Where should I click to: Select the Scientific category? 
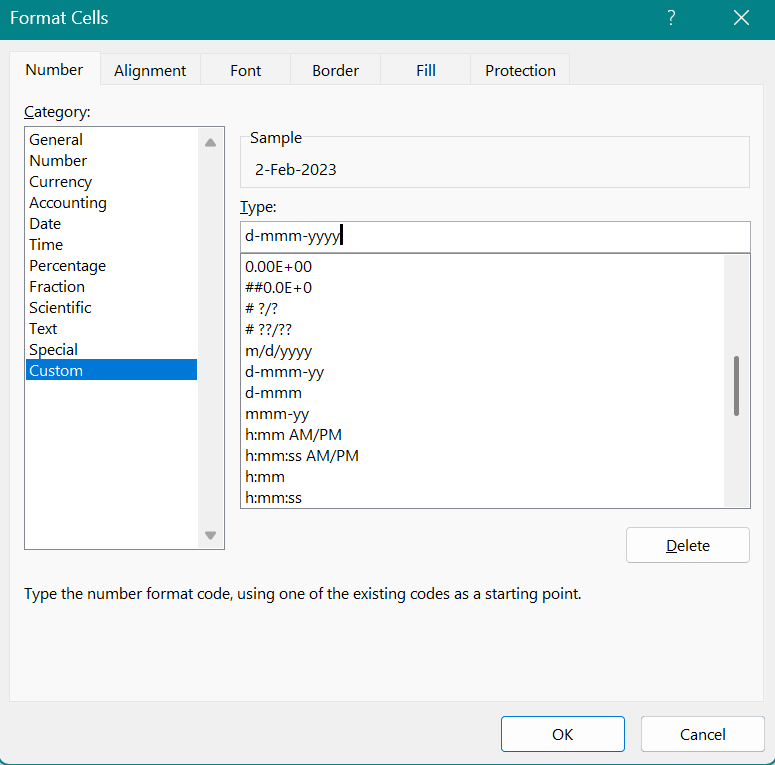click(111, 307)
